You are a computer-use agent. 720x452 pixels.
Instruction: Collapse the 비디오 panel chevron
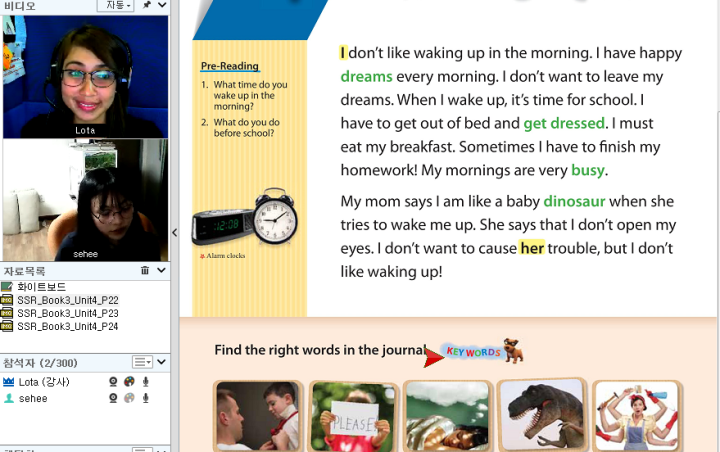[x=162, y=5]
